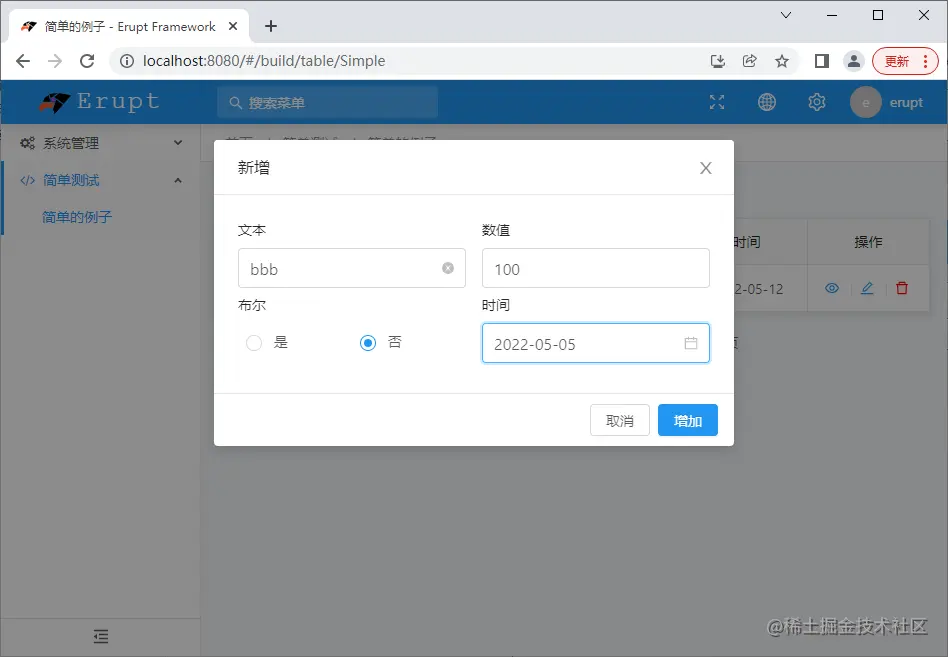
Task: Delete the row with the red trash icon
Action: 901,288
